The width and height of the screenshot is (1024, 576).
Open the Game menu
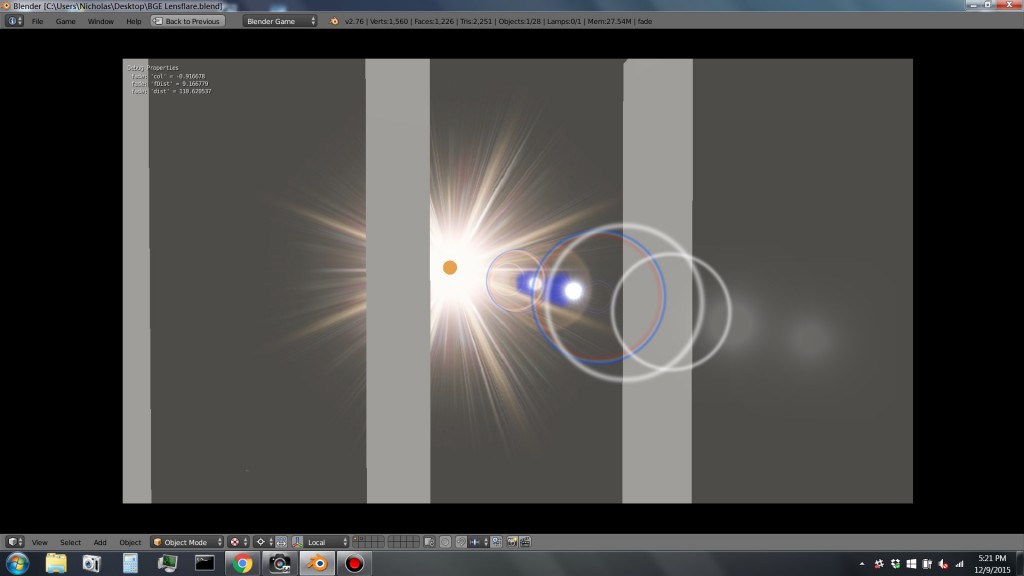[x=65, y=20]
